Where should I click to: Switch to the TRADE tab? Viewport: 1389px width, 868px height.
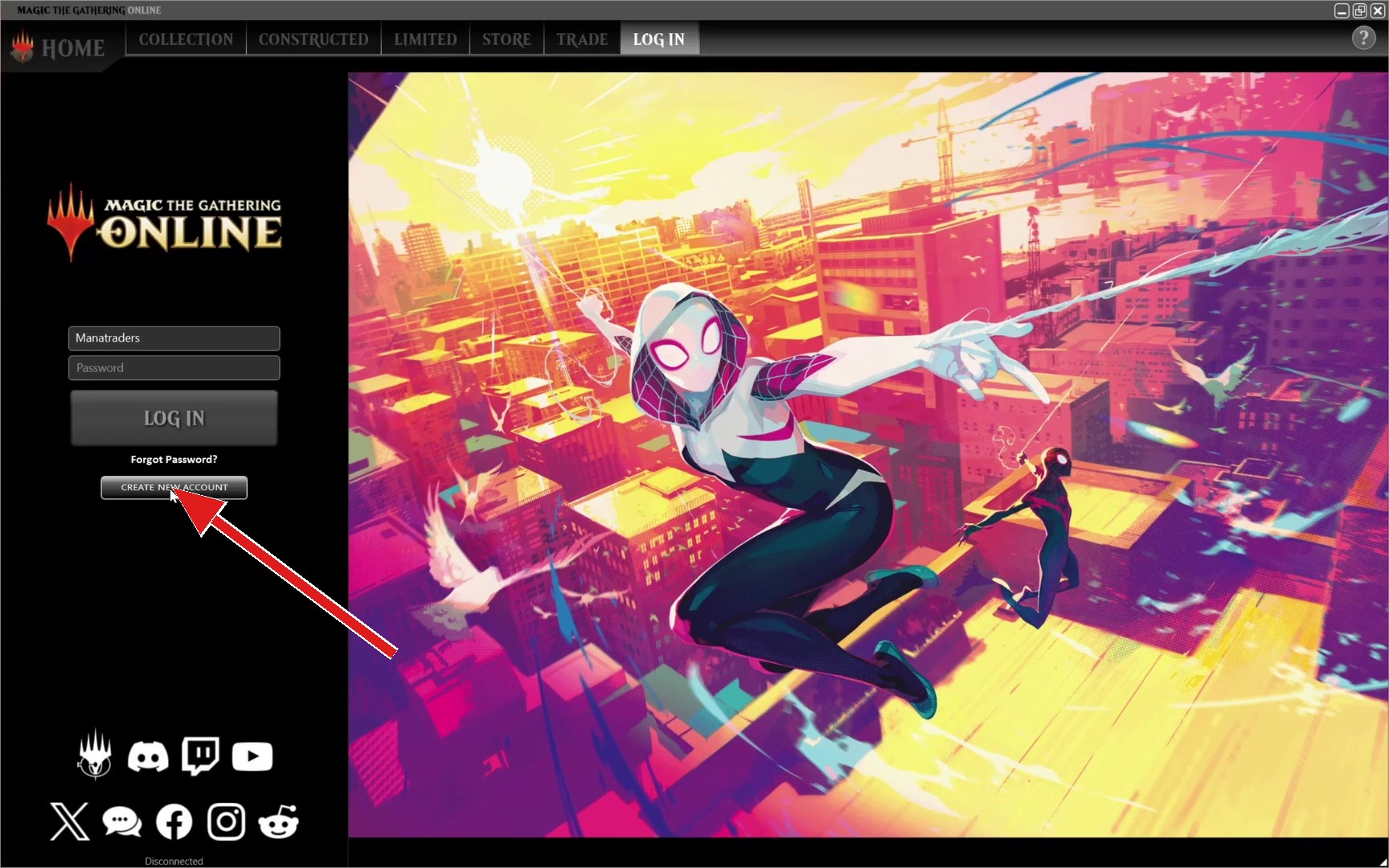tap(582, 39)
